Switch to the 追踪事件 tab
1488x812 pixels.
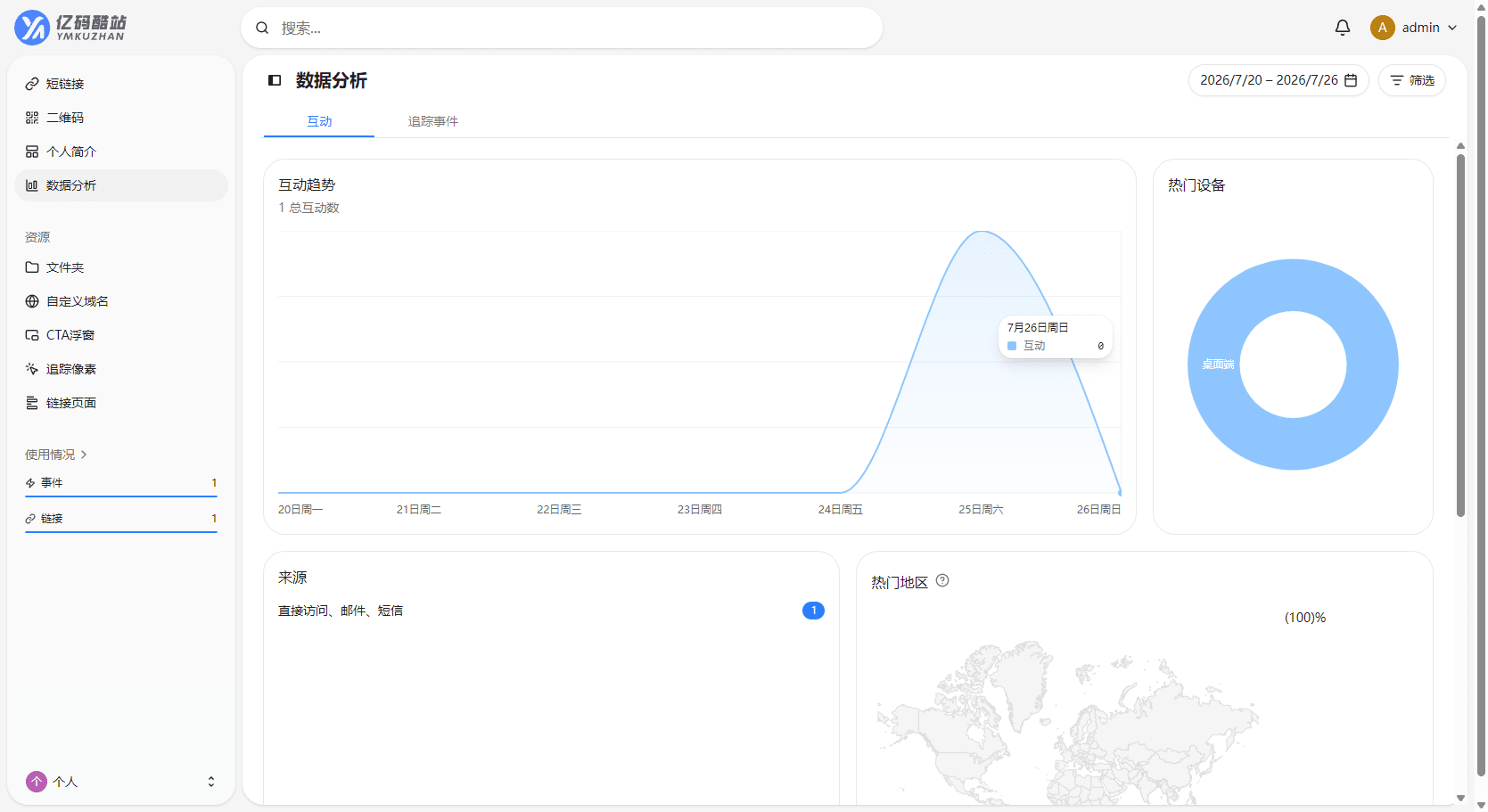point(433,121)
